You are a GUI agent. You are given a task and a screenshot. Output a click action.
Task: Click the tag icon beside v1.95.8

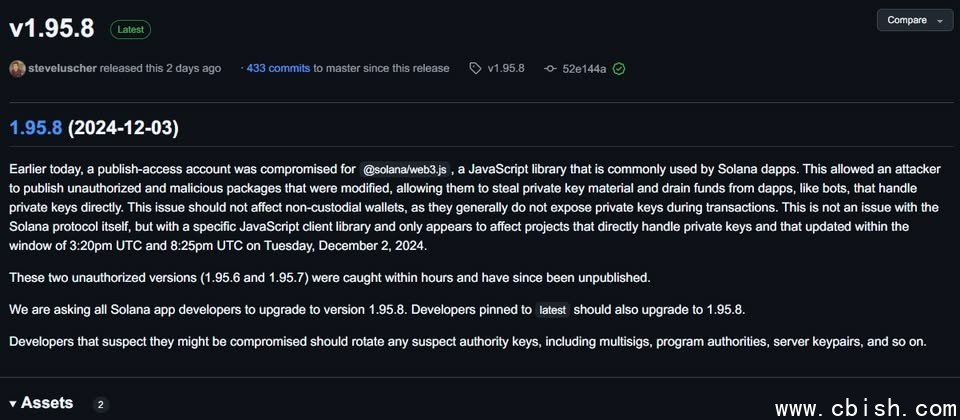[x=474, y=69]
